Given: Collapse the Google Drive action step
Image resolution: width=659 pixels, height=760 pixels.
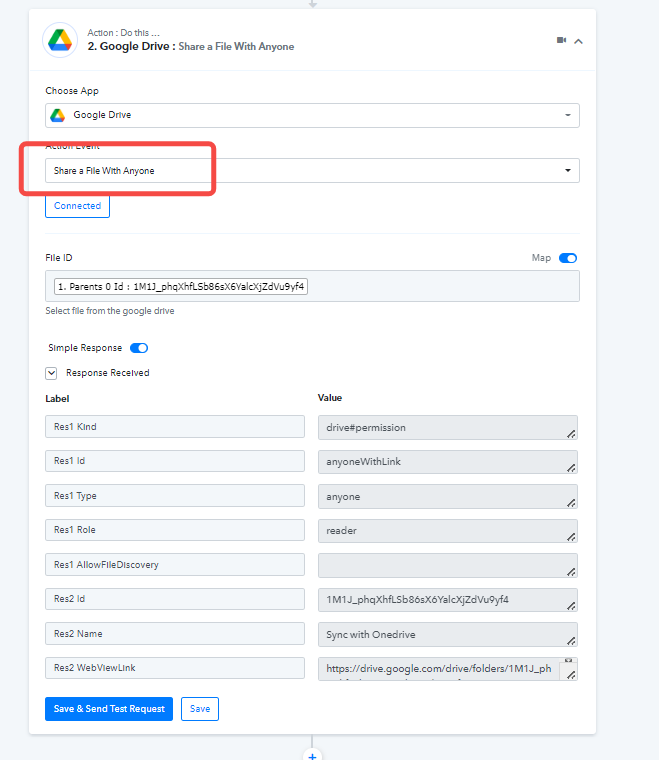Looking at the screenshot, I should [x=578, y=41].
